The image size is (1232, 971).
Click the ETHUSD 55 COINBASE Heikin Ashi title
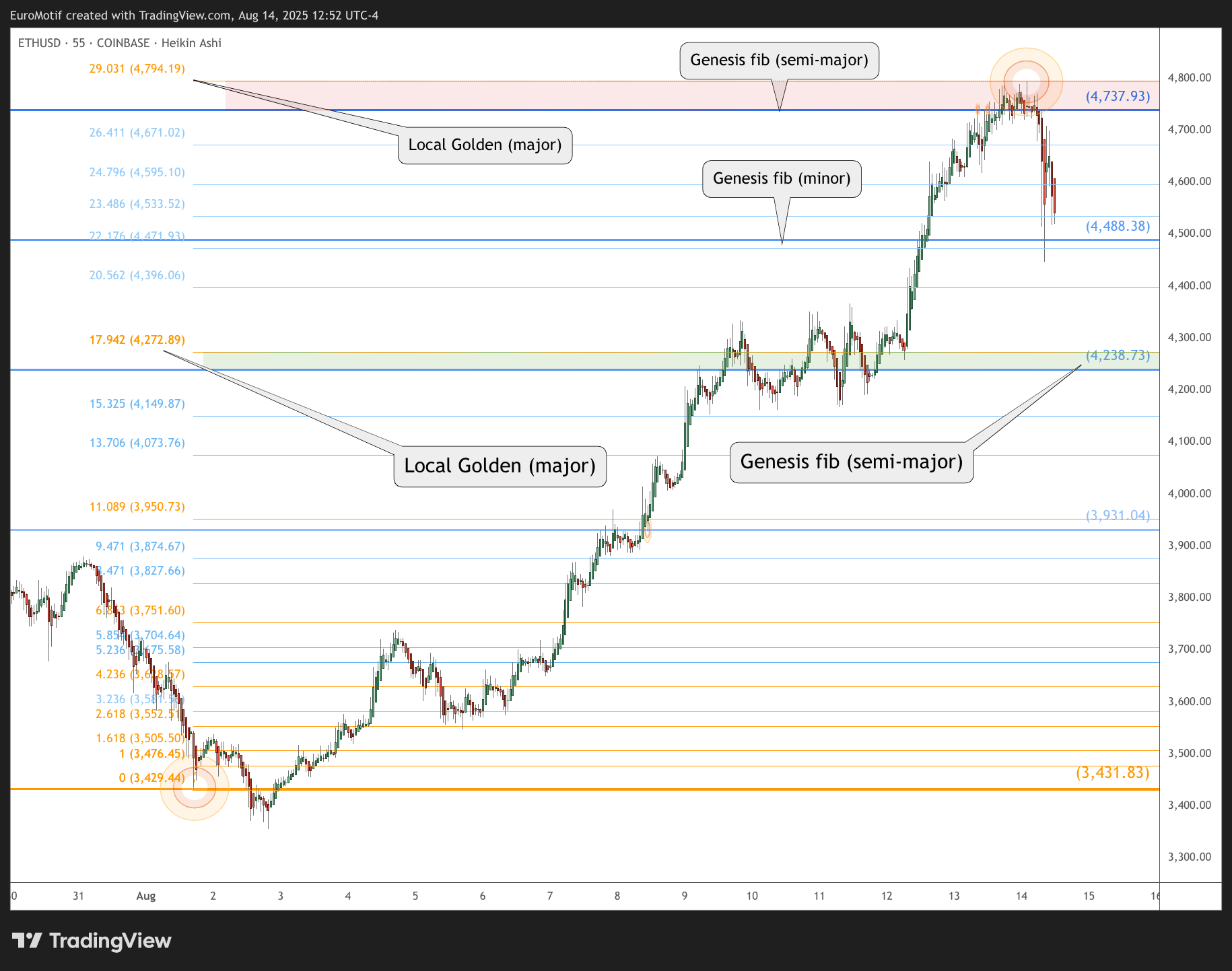tap(120, 43)
